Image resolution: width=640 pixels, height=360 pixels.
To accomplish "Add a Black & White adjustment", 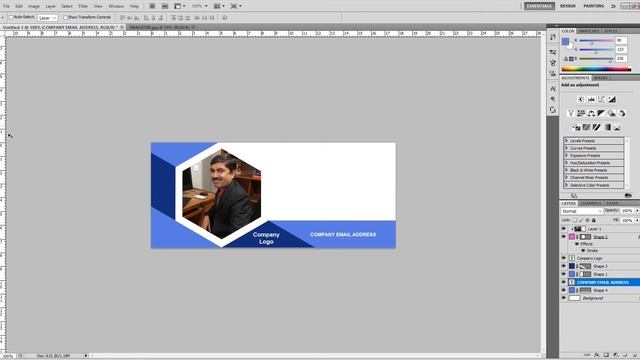I will point(601,113).
